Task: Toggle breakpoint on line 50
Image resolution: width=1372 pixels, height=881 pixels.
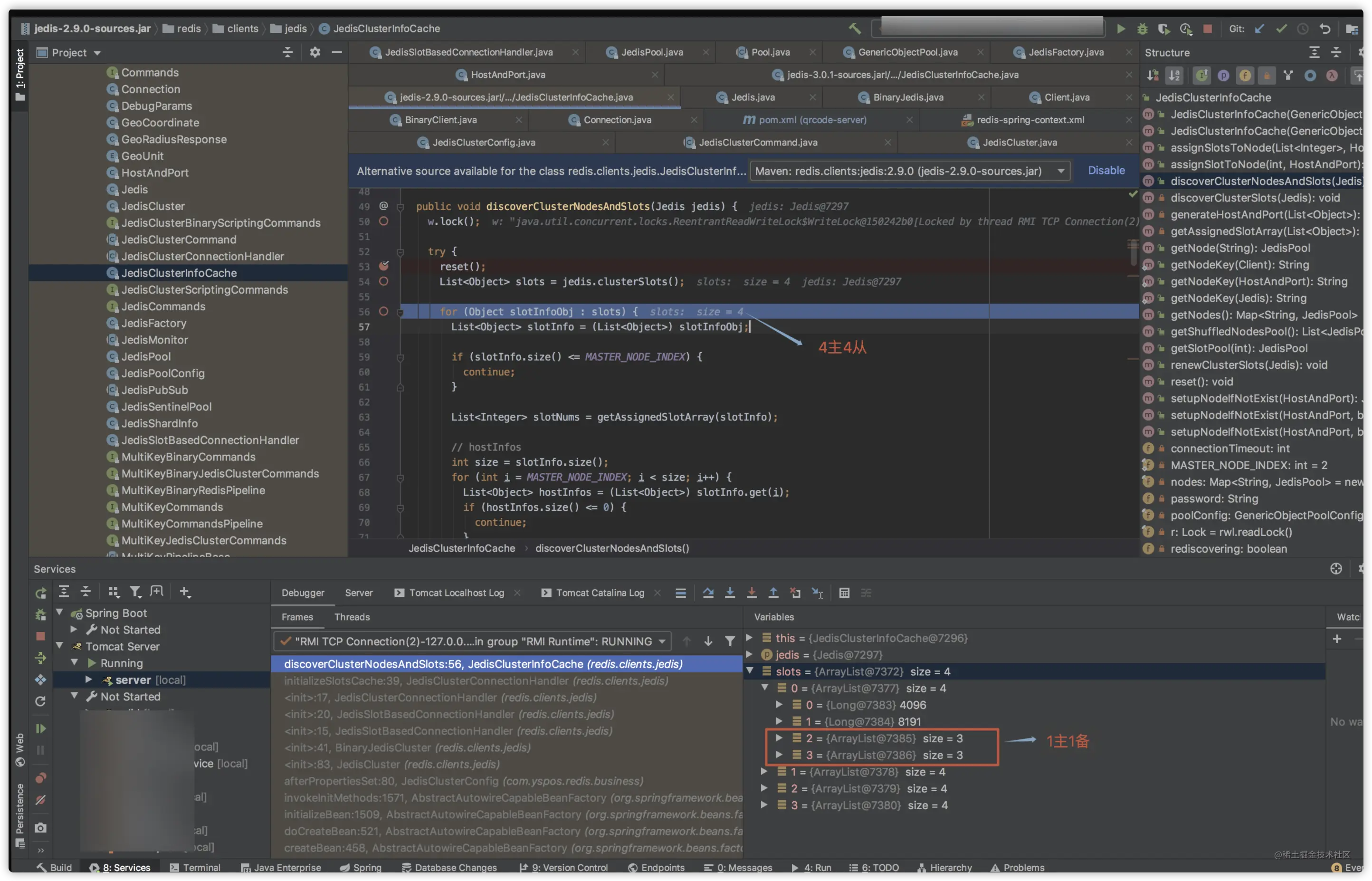Action: point(384,221)
